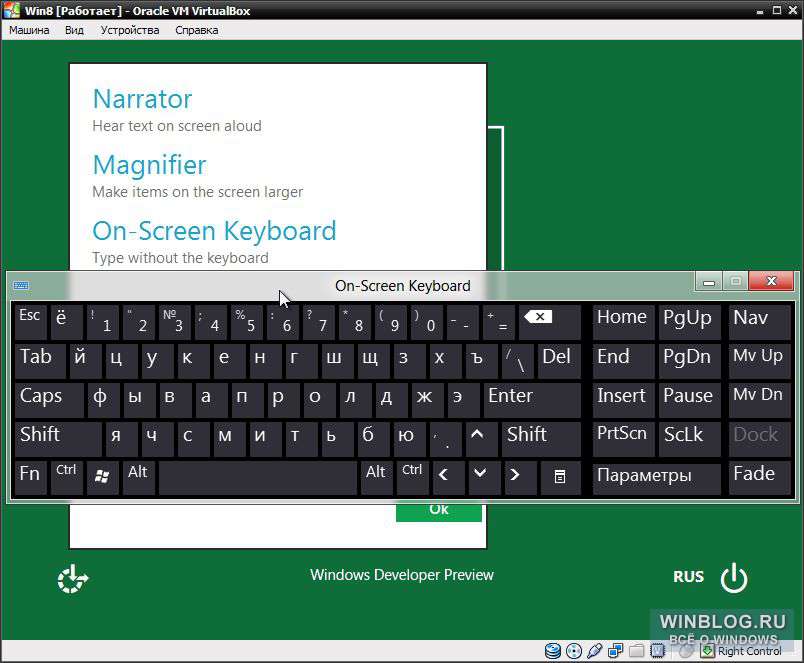The image size is (804, 663).
Task: Open the Справка menu
Action: click(196, 30)
